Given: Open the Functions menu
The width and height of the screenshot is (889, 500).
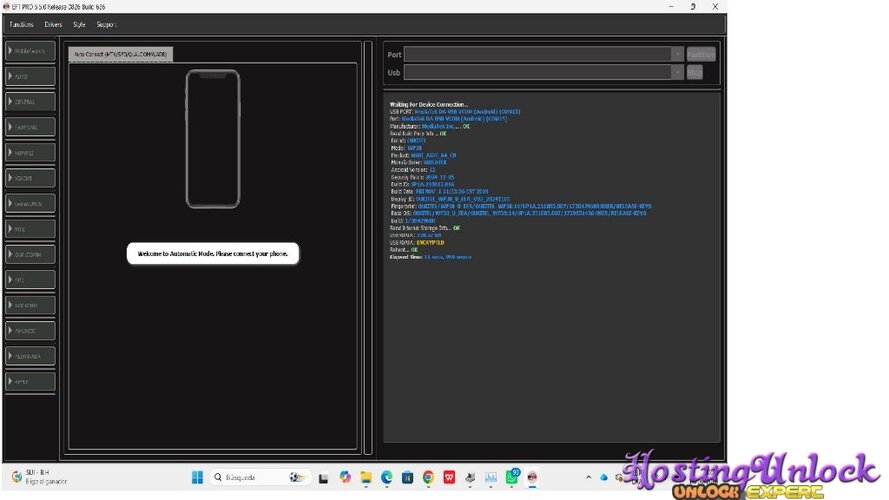Looking at the screenshot, I should coord(22,24).
